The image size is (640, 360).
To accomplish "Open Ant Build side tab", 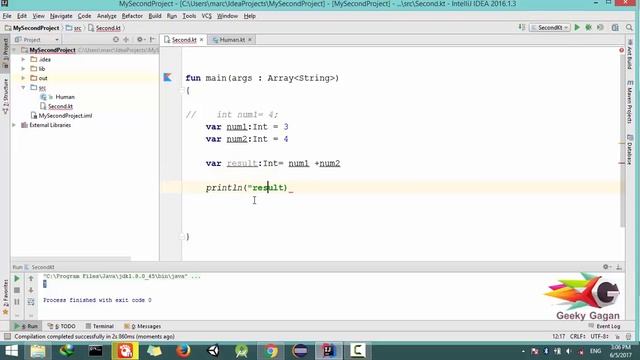I will (x=630, y=55).
